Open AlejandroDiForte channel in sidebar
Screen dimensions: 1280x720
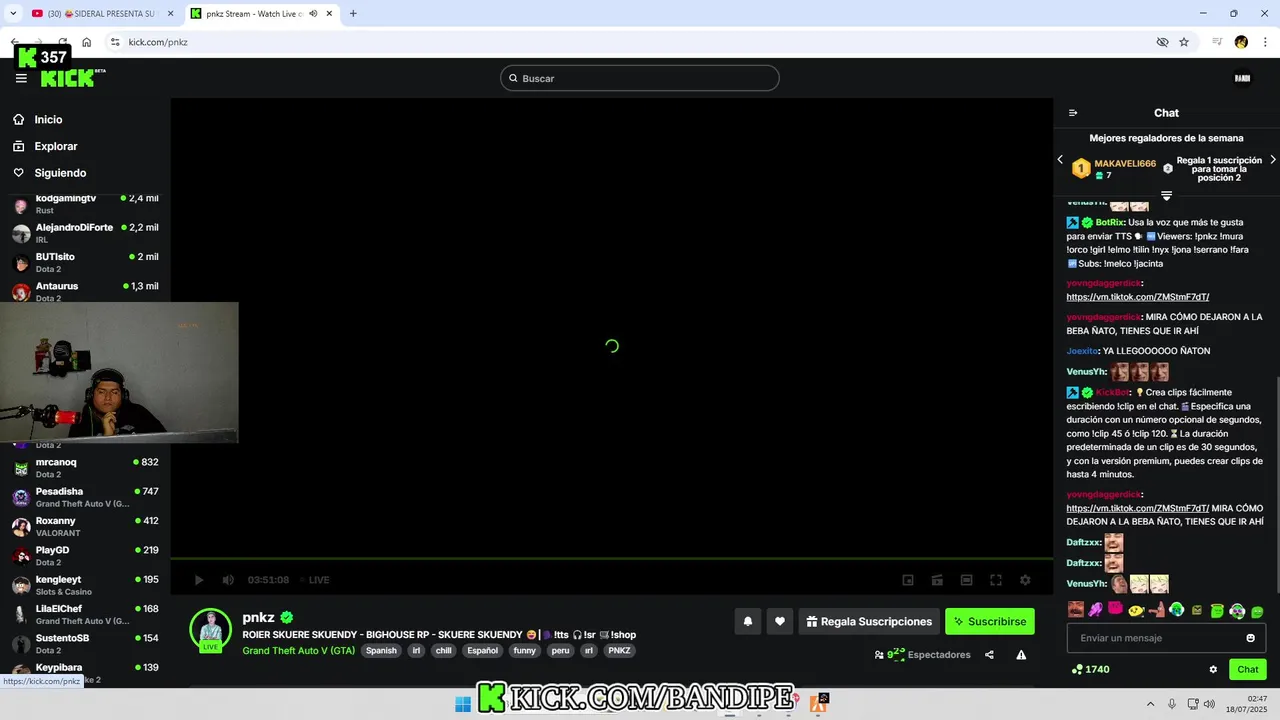pyautogui.click(x=85, y=233)
